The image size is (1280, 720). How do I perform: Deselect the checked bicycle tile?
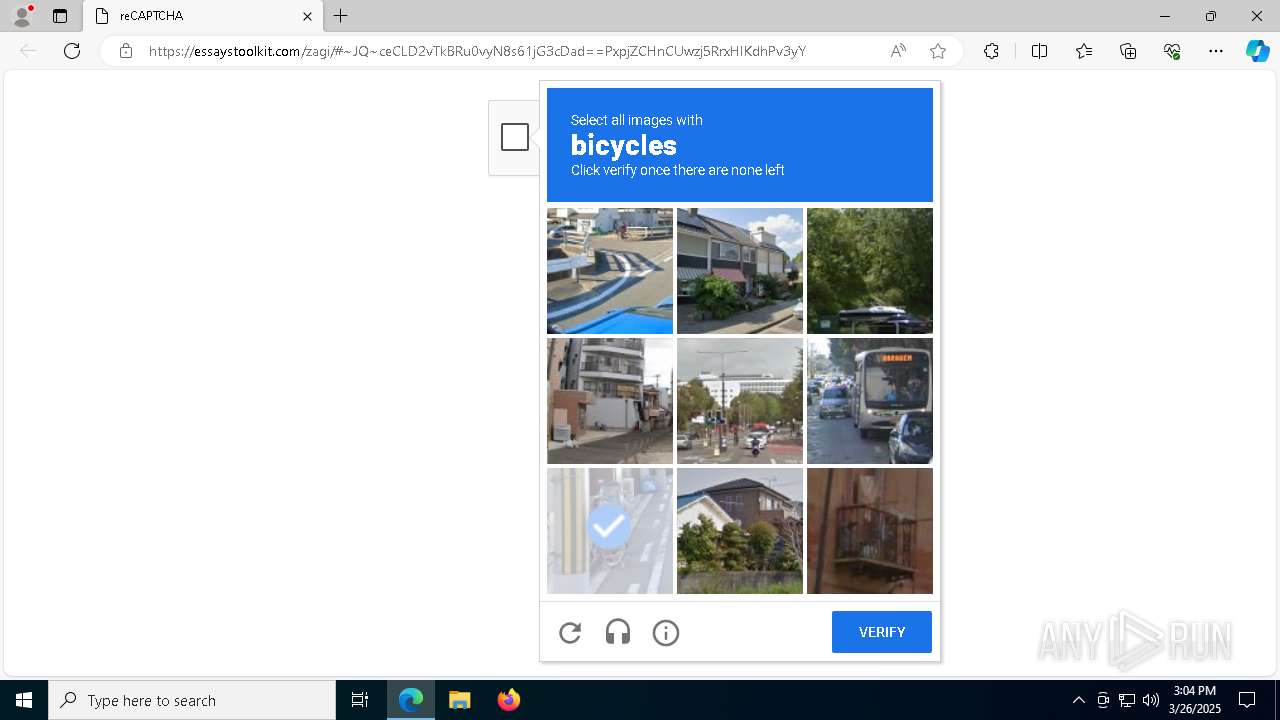[610, 531]
